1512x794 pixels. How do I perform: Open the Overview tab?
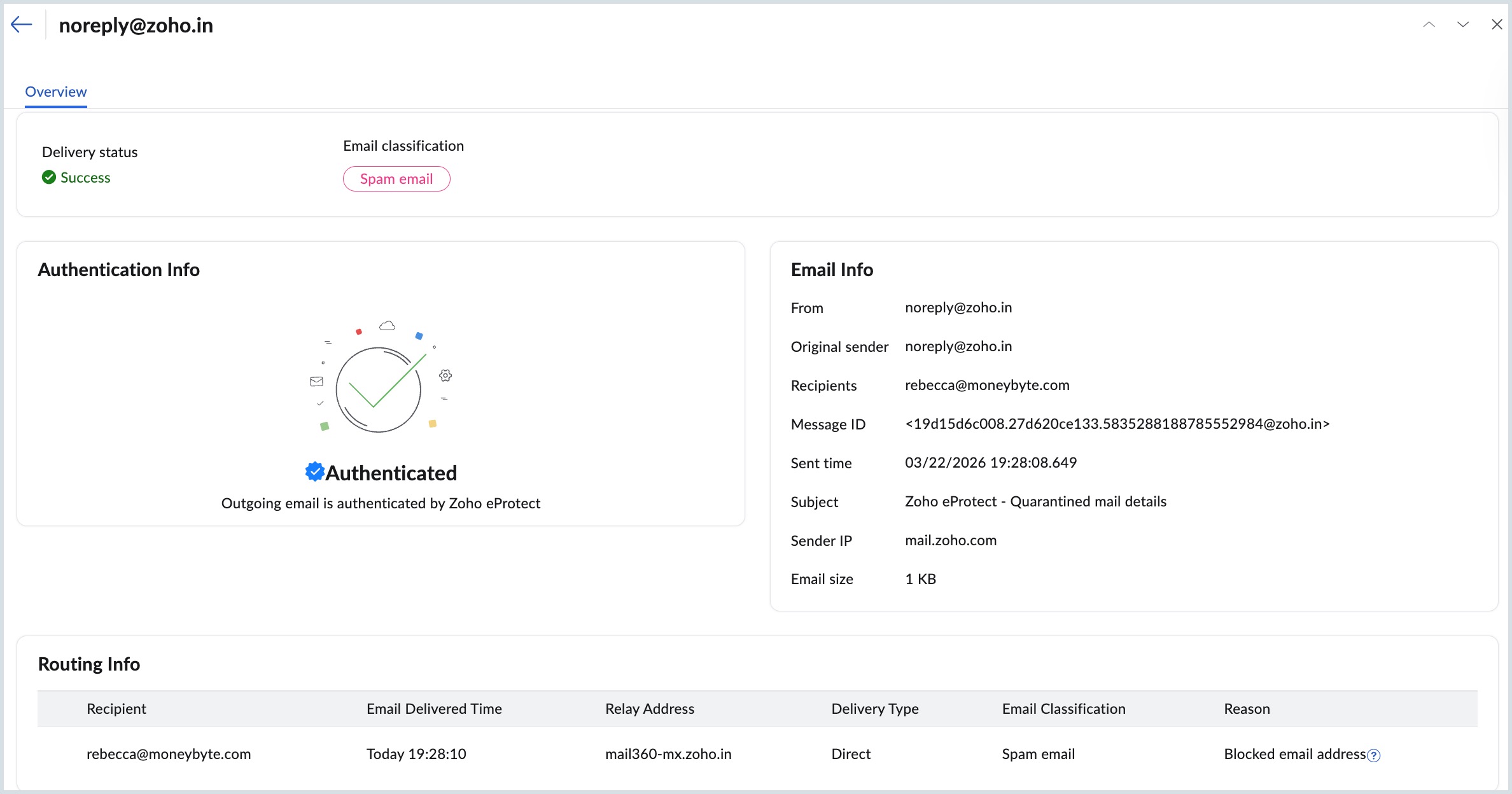tap(56, 92)
